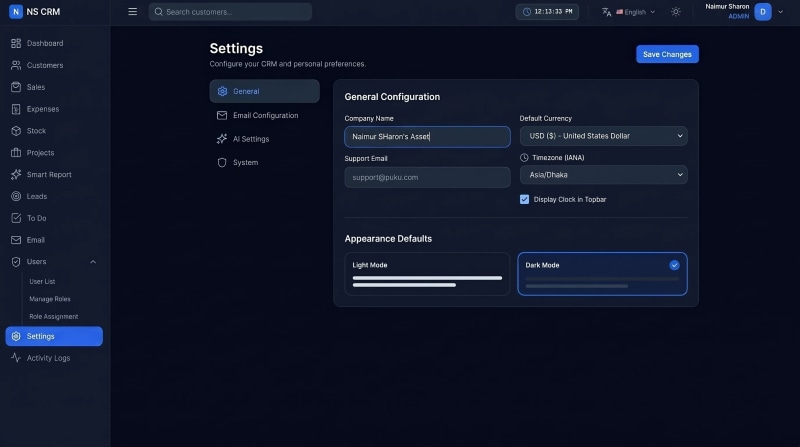Click the Appearance Defaults heading
The width and height of the screenshot is (800, 447).
pyautogui.click(x=388, y=239)
